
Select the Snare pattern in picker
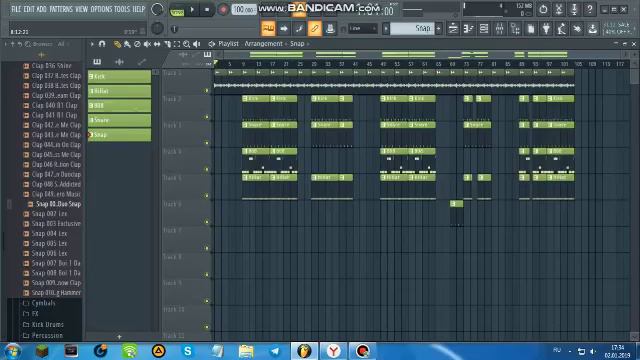pyautogui.click(x=120, y=120)
